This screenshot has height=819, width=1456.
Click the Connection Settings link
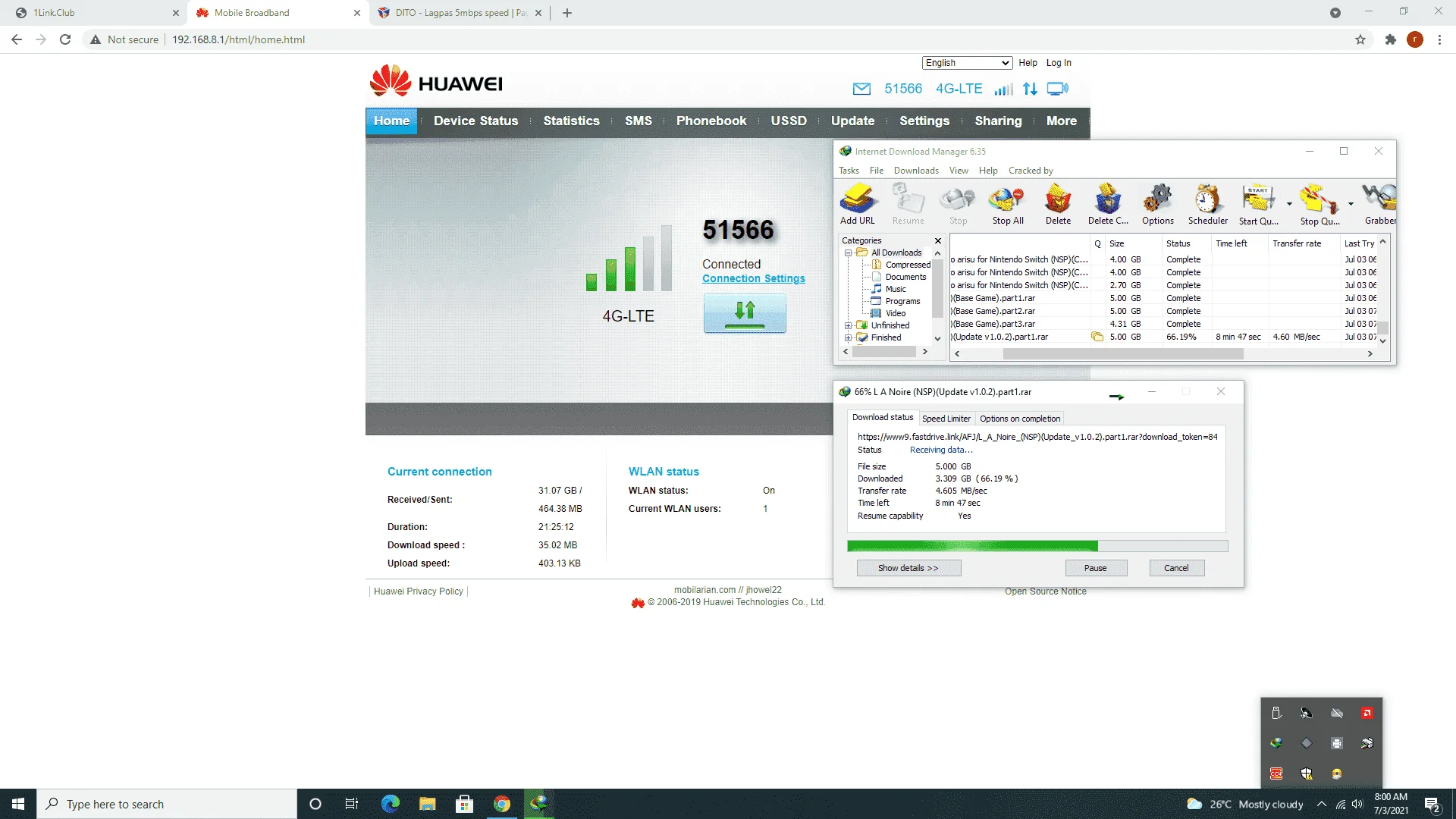pos(753,279)
